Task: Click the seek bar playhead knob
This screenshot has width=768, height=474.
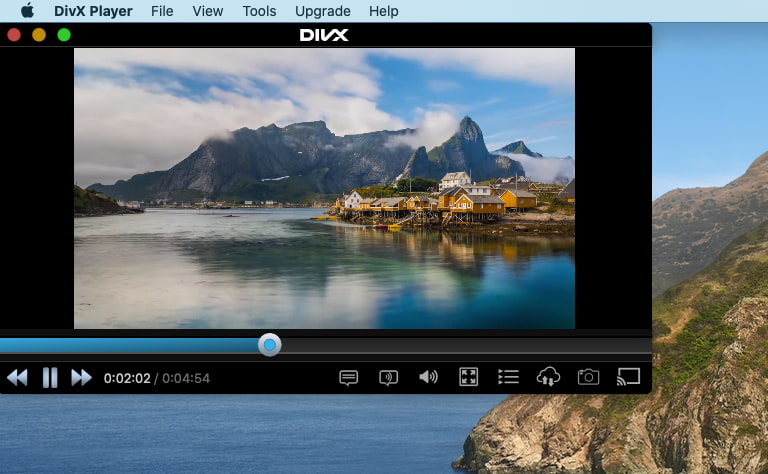Action: pyautogui.click(x=269, y=345)
